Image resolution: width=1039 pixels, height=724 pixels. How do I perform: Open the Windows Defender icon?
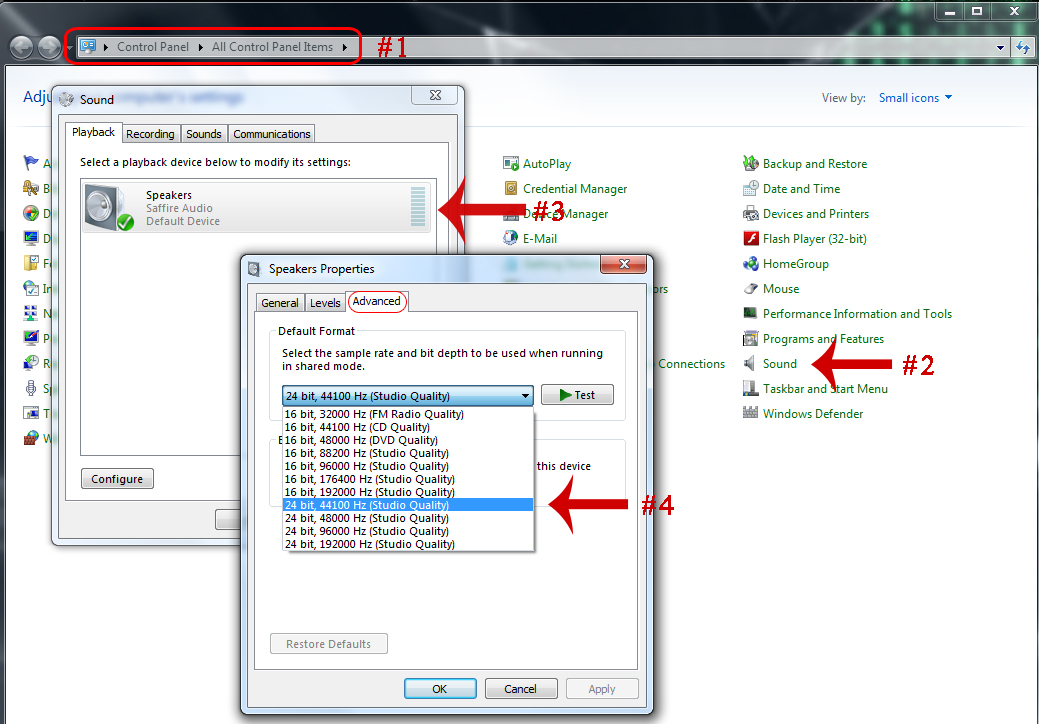[750, 413]
